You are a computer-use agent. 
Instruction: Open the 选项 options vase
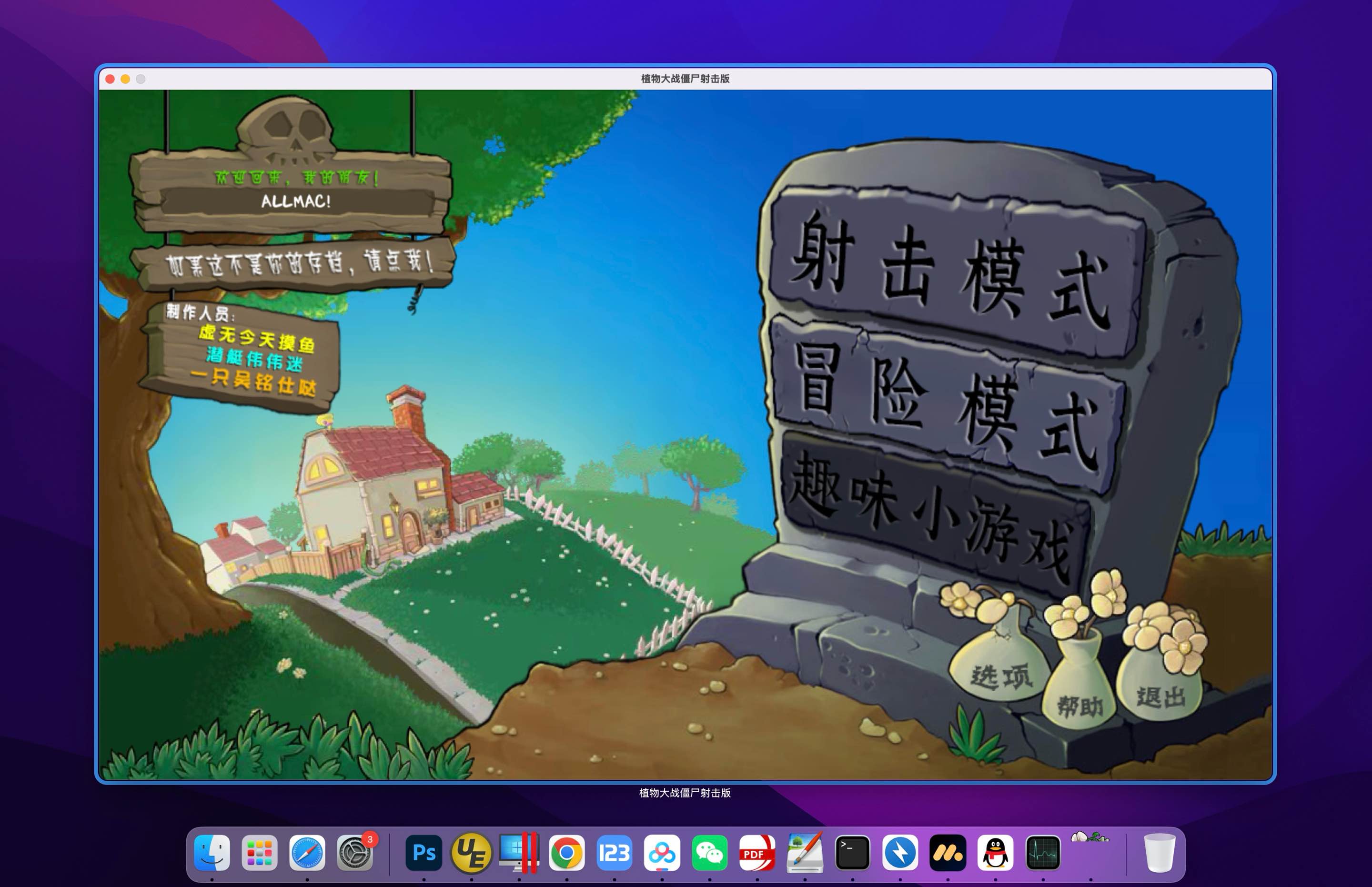1000,656
